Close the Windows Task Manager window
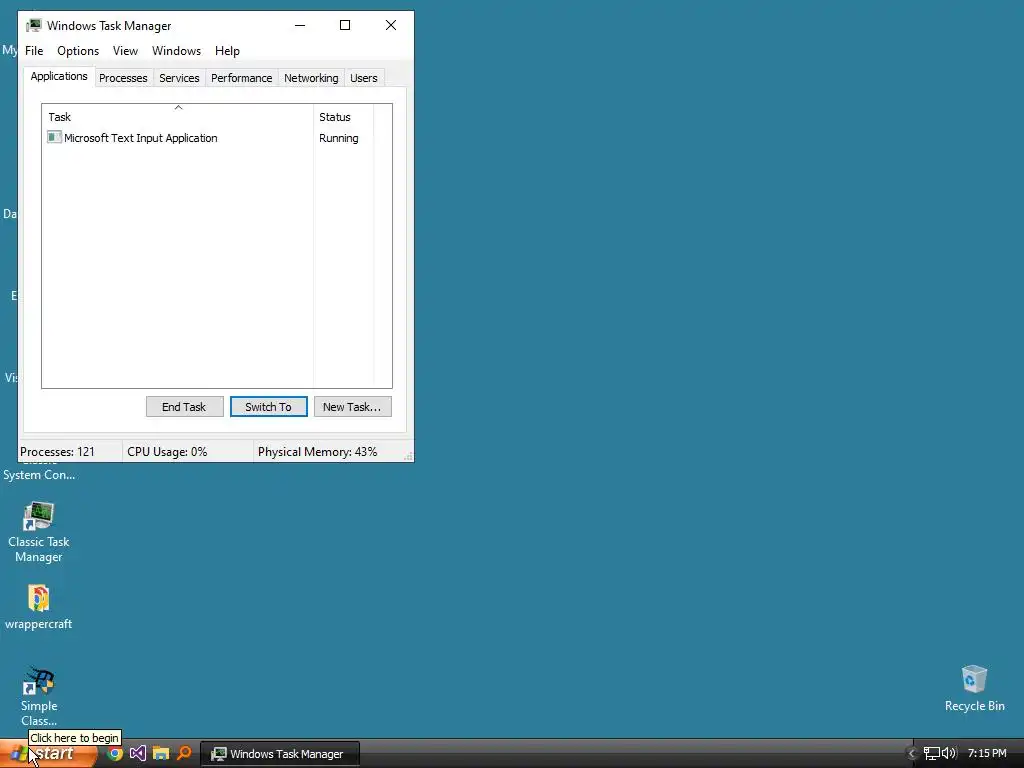Viewport: 1024px width, 768px height. [391, 25]
